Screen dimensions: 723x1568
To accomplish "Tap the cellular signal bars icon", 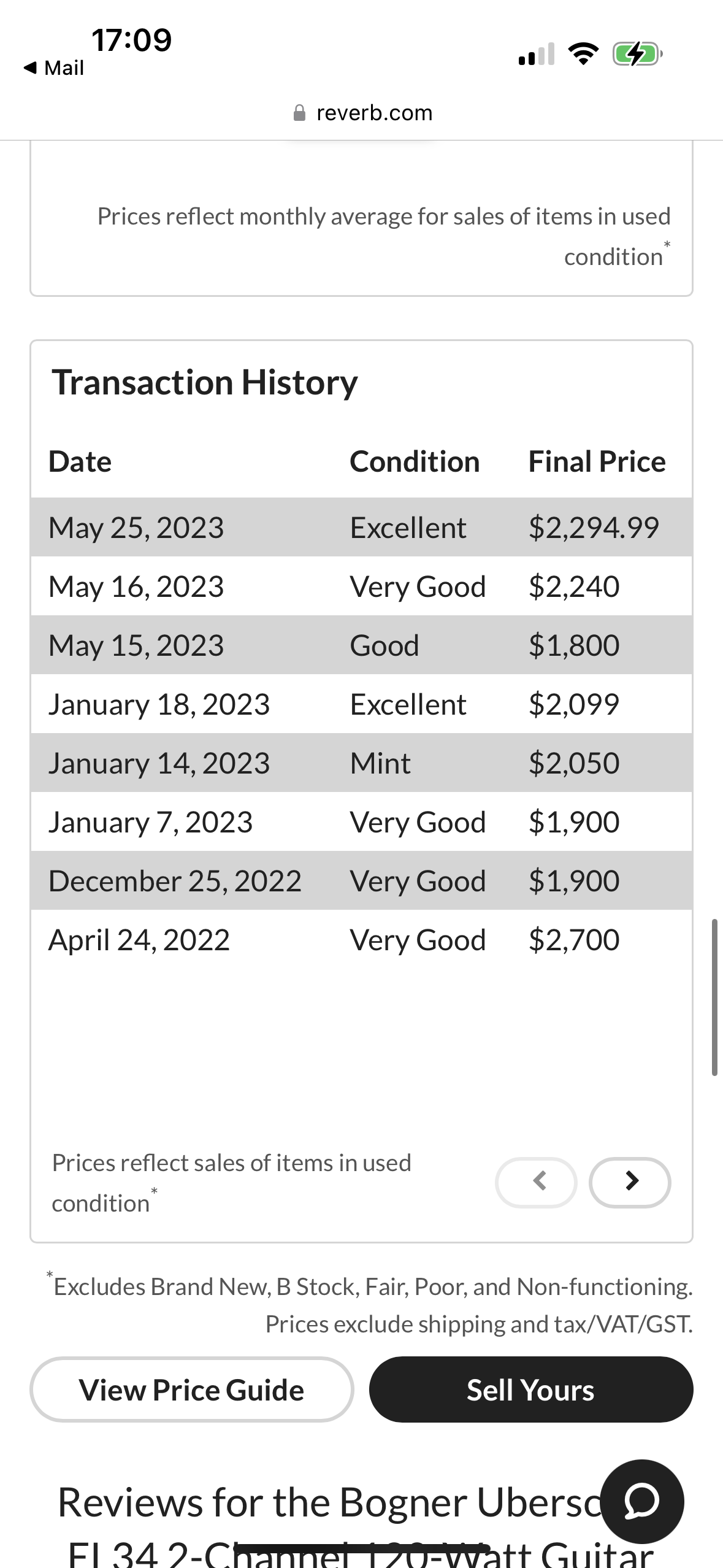I will click(x=537, y=54).
